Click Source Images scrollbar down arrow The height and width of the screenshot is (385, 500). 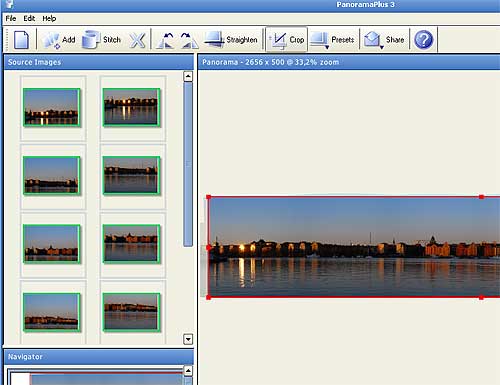click(188, 339)
